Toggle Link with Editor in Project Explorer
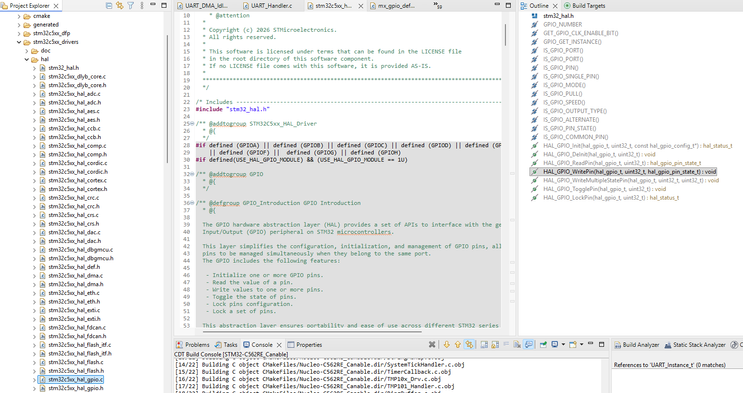 coord(119,6)
